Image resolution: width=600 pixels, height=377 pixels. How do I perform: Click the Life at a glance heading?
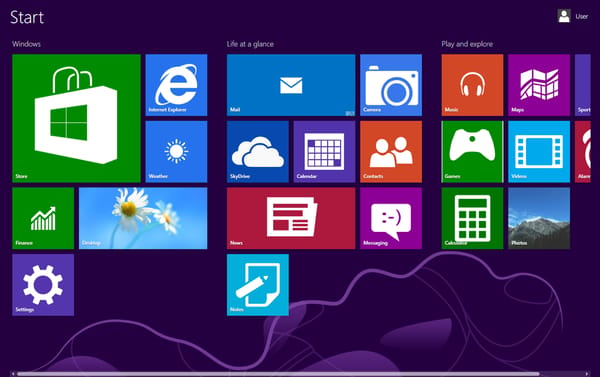coord(250,44)
